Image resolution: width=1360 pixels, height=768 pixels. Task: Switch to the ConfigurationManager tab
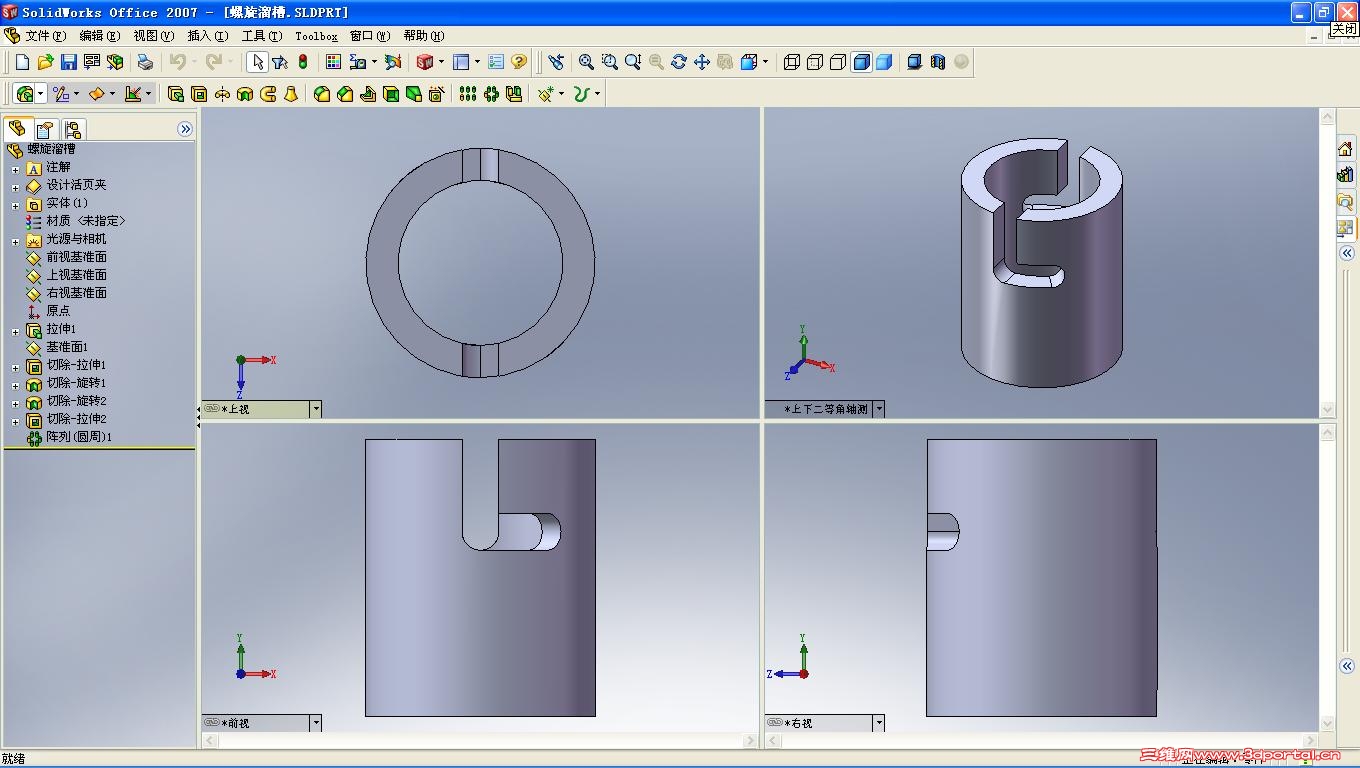[x=72, y=129]
